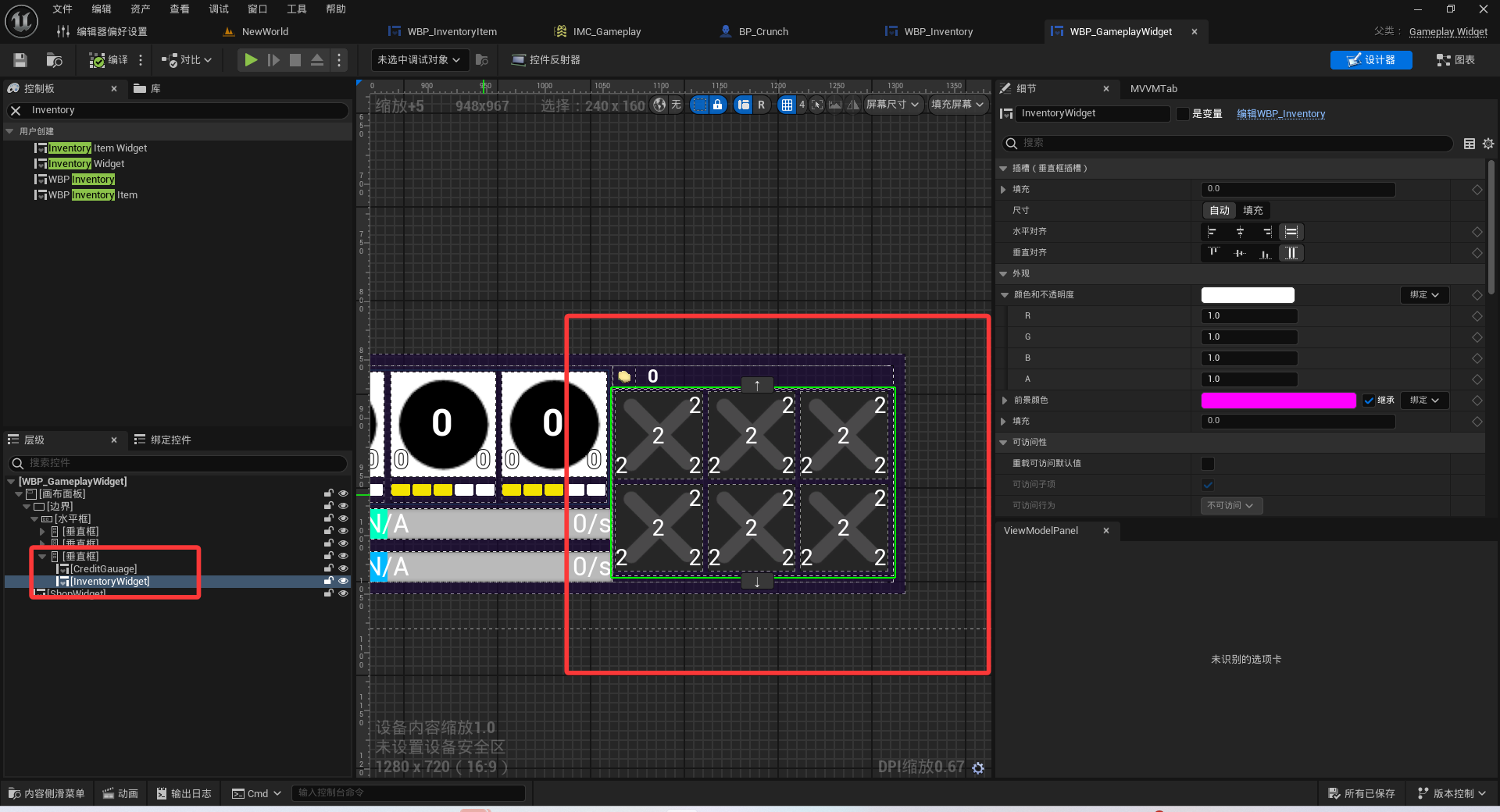
Task: Toggle the 是变量 checkbox
Action: tap(1183, 114)
